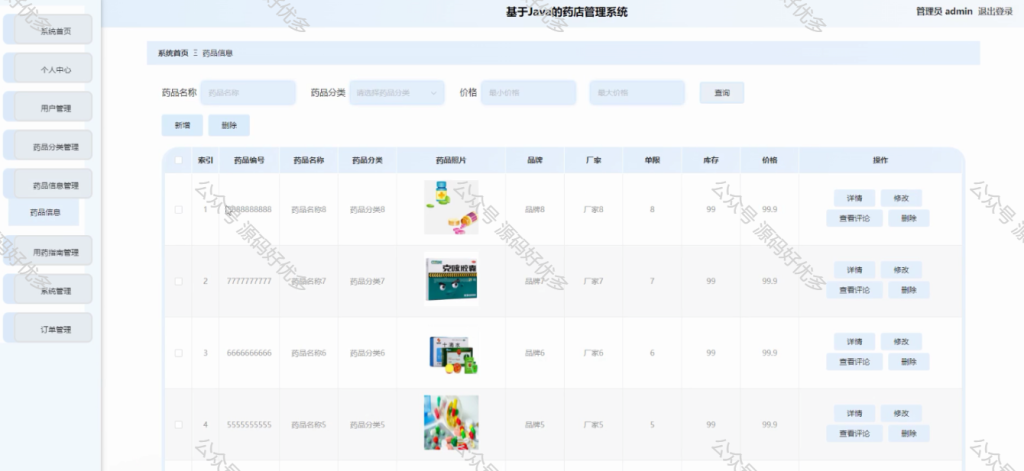The width and height of the screenshot is (1024, 471).
Task: Click the 药品名称6 cell
Action: point(308,353)
